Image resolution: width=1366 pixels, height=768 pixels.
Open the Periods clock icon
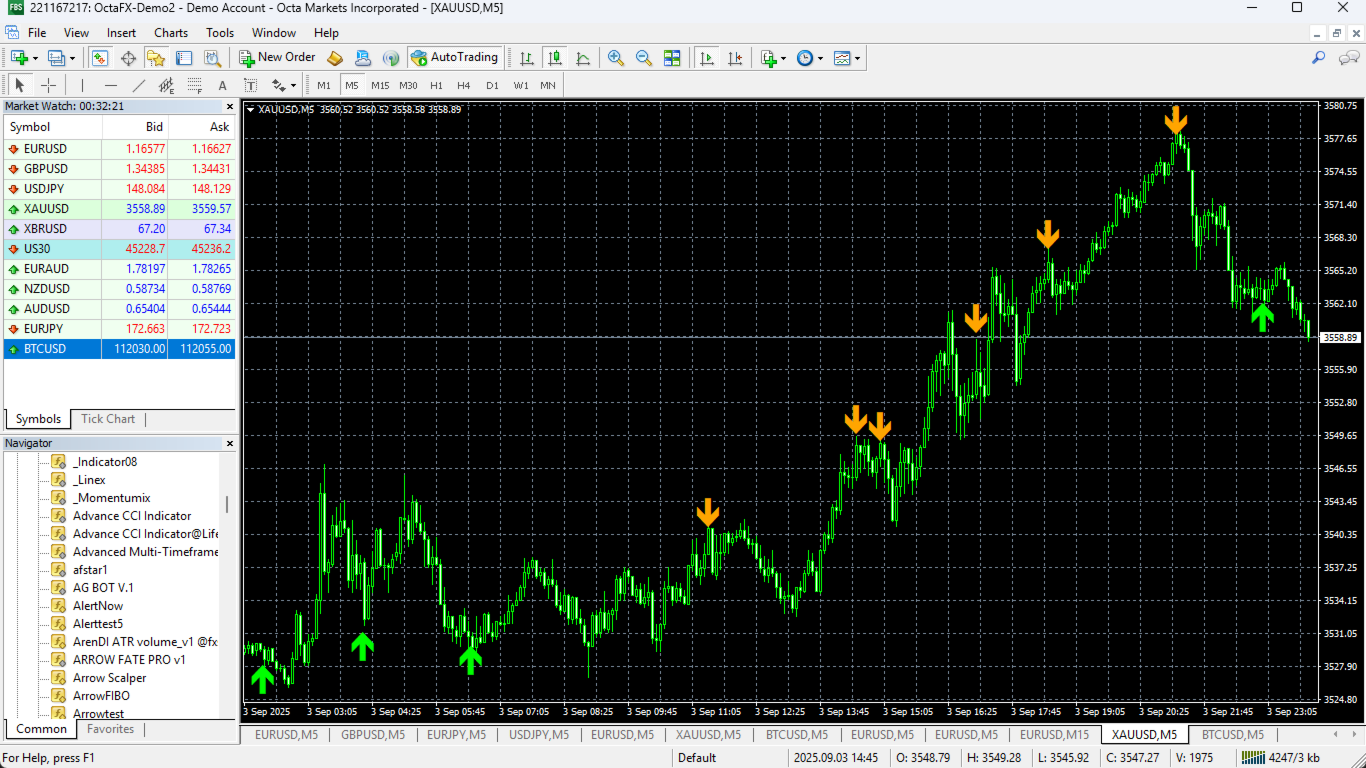805,58
